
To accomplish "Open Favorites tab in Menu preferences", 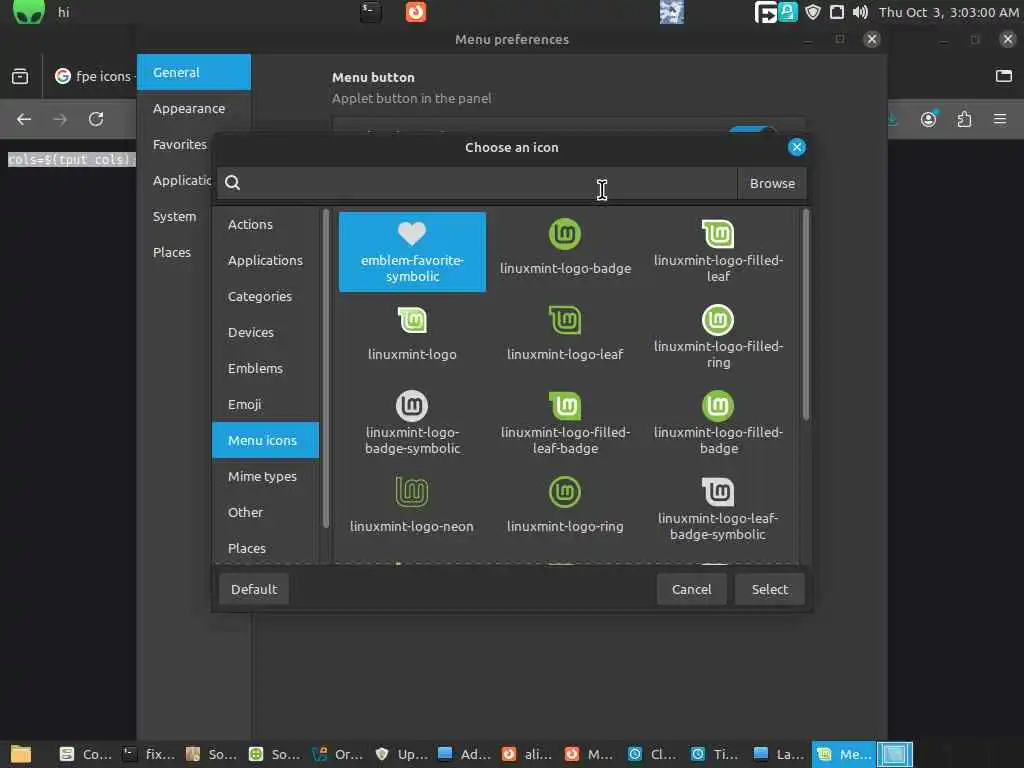I will (x=180, y=144).
